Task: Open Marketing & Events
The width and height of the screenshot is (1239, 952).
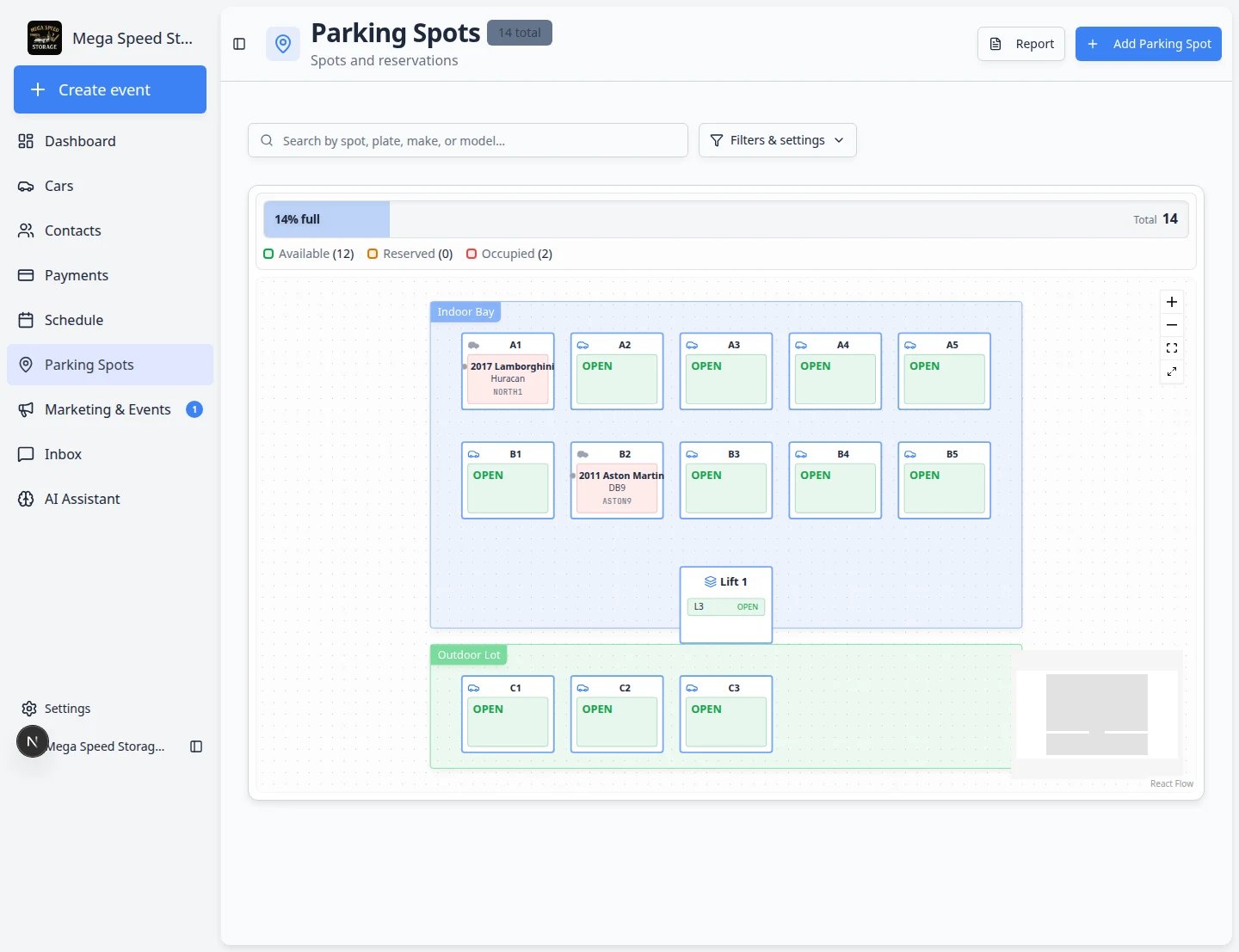Action: (x=110, y=409)
